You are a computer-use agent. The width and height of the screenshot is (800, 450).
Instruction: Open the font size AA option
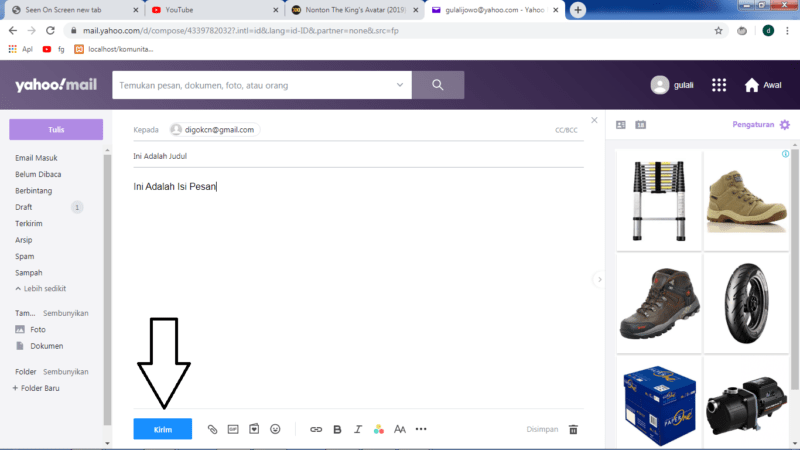click(x=400, y=430)
